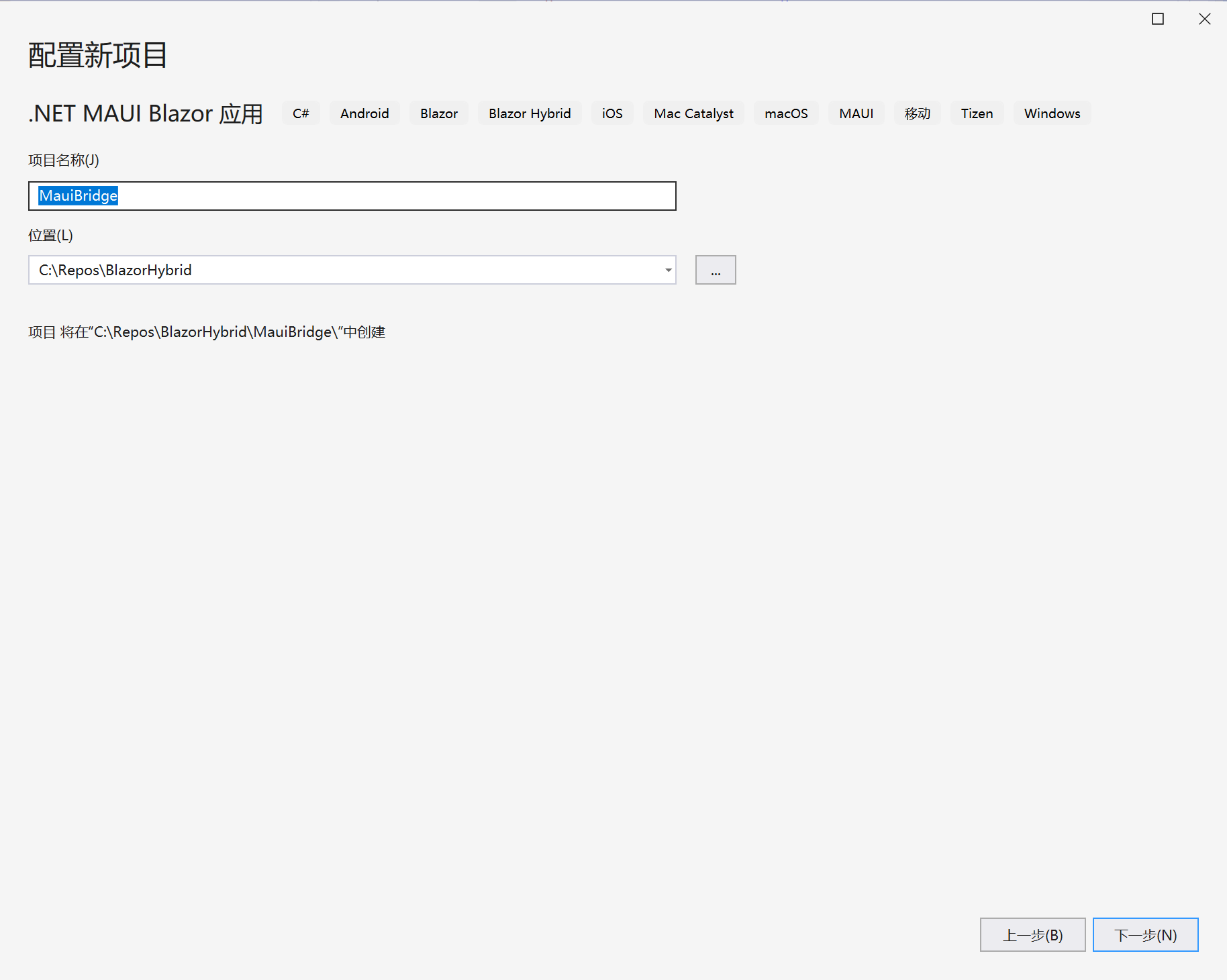This screenshot has width=1227, height=980.
Task: Click the .NET MAUI Blazor 应用 title
Action: (146, 113)
